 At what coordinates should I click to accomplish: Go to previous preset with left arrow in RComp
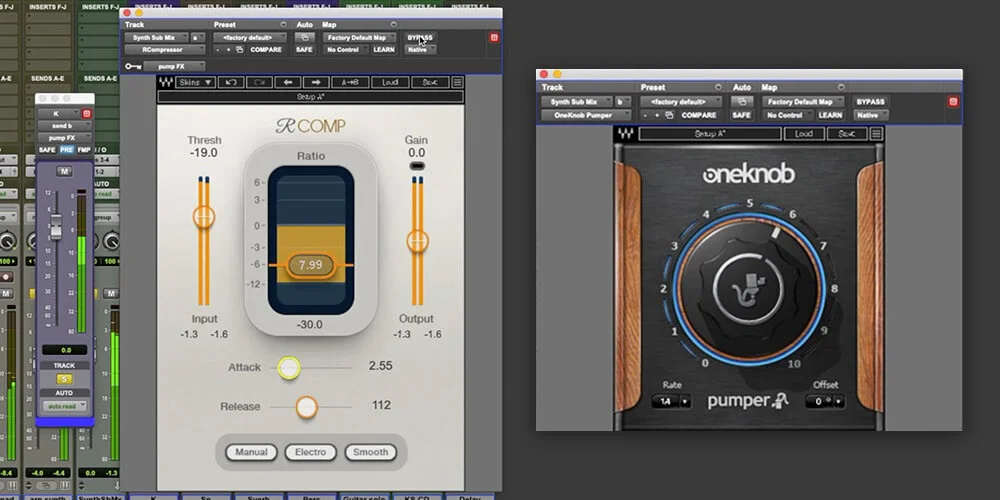(x=288, y=82)
